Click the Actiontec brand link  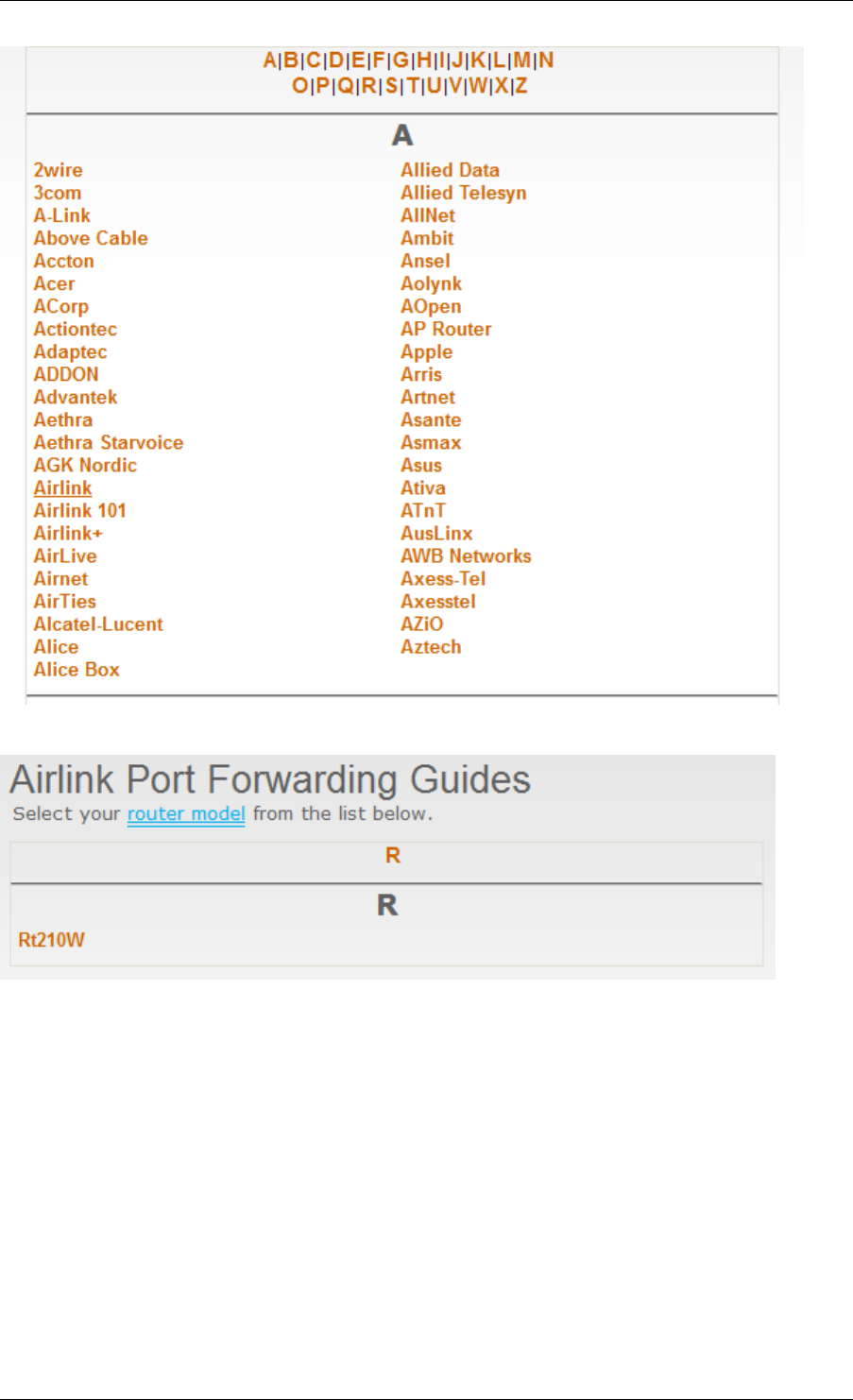pos(76,330)
